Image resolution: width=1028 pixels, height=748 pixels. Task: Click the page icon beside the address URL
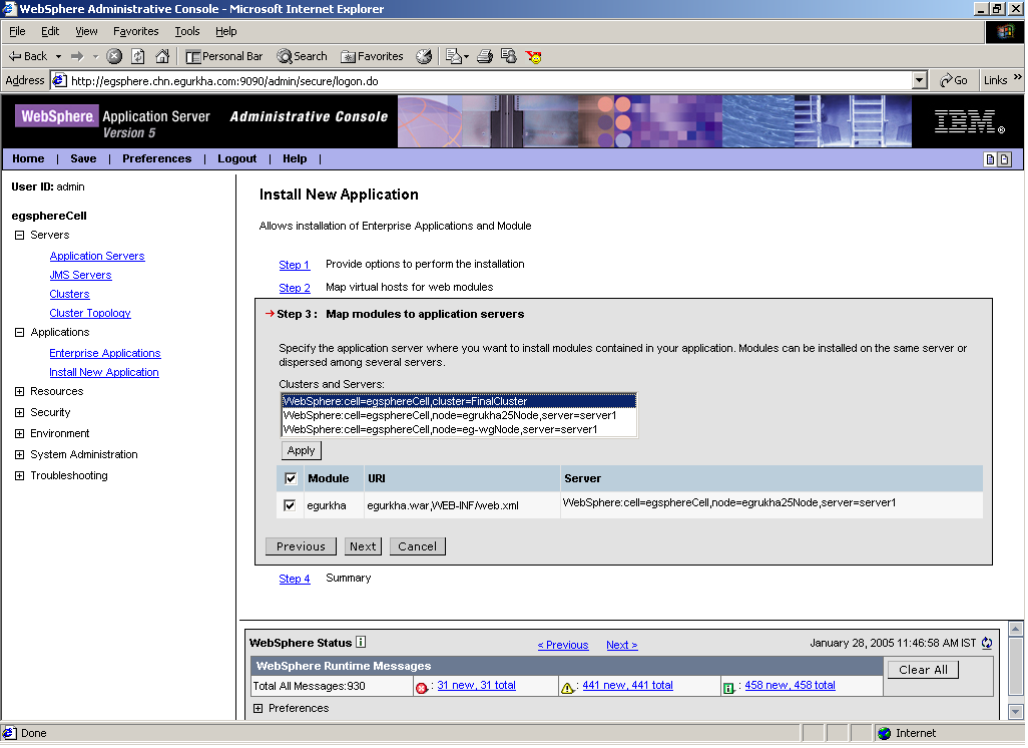pyautogui.click(x=60, y=81)
